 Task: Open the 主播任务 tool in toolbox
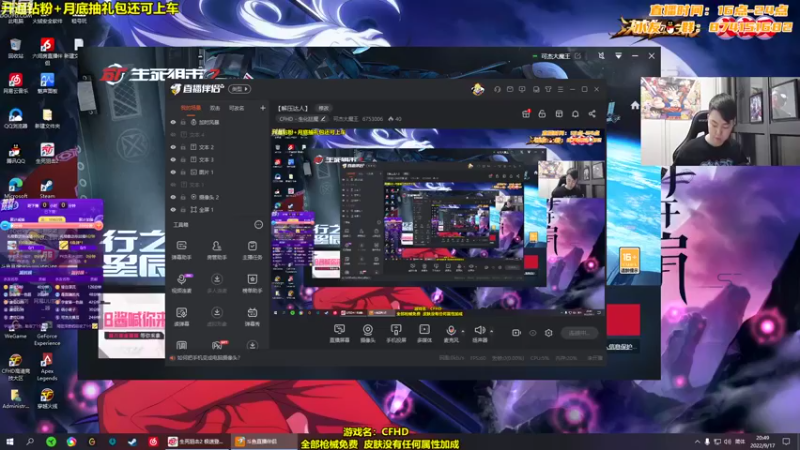tap(252, 250)
